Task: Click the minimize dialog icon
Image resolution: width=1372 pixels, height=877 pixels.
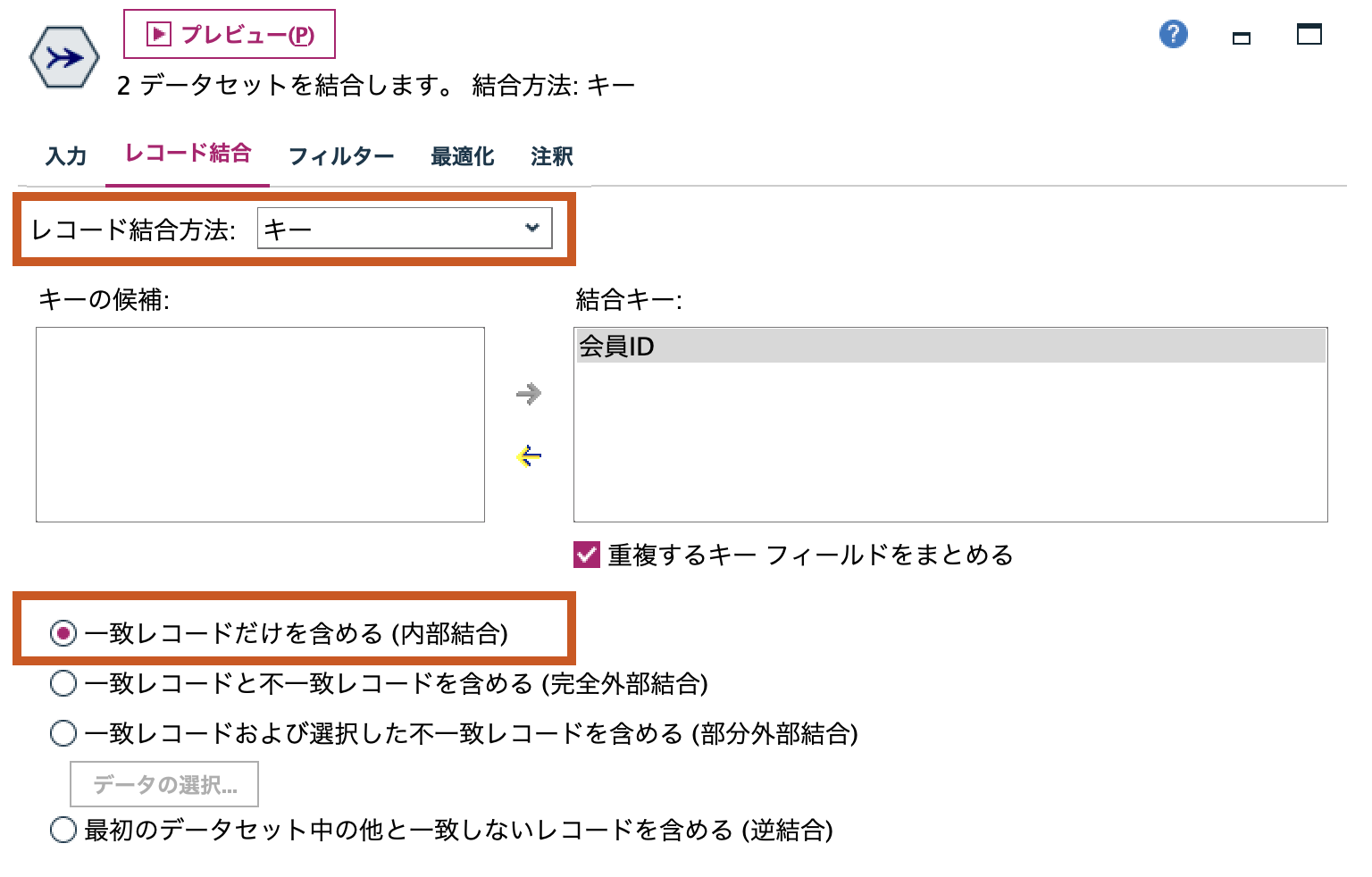Action: 1241,39
